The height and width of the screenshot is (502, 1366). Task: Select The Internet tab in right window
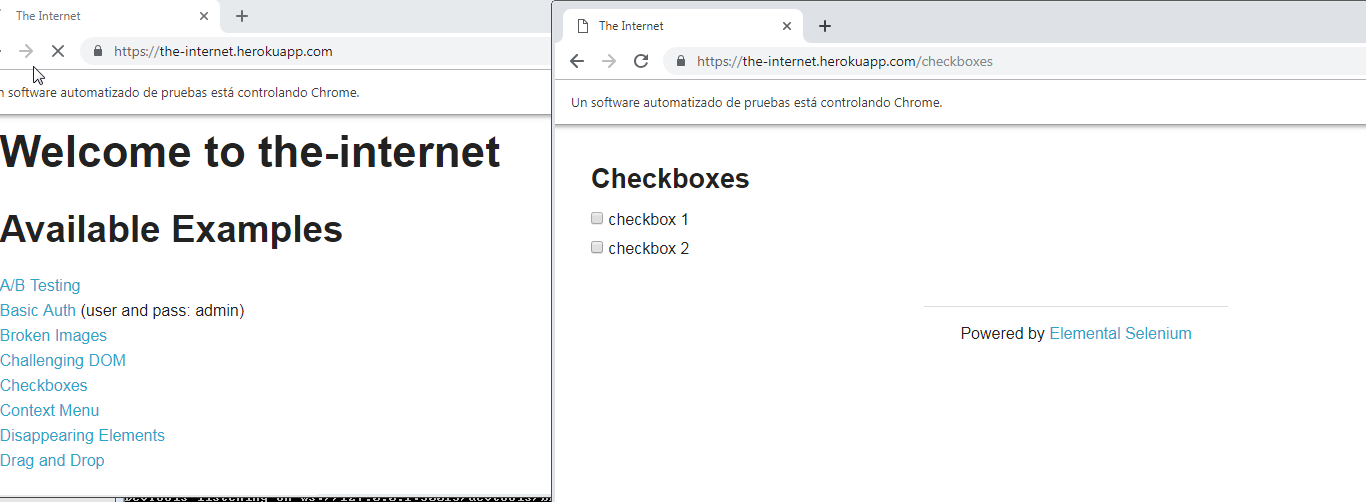pyautogui.click(x=670, y=26)
